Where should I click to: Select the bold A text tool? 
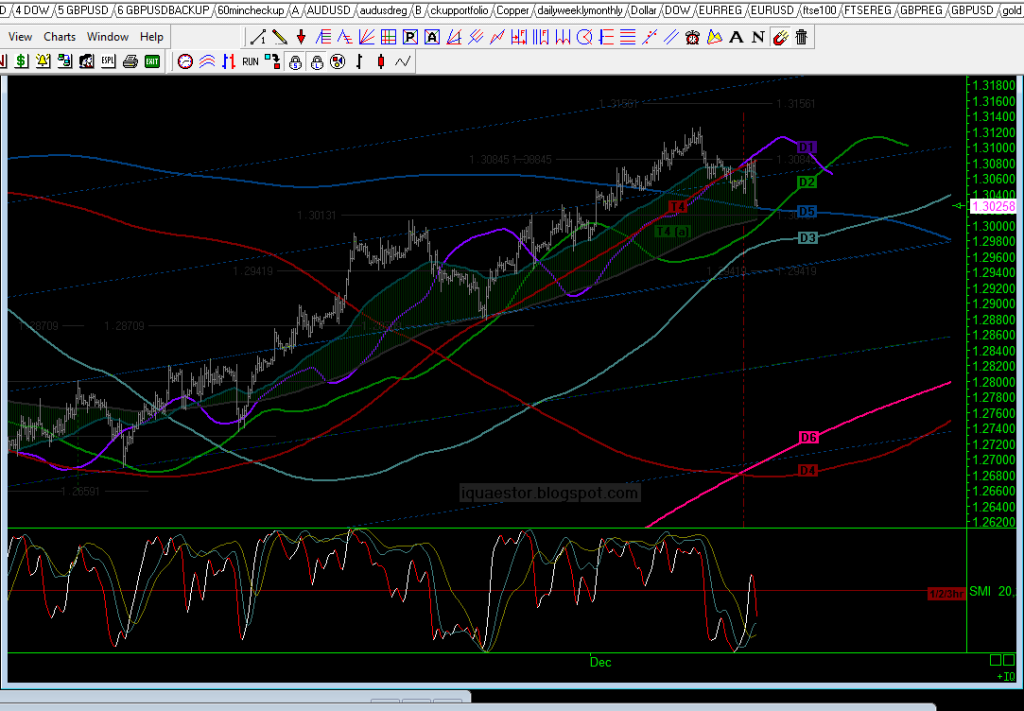[737, 37]
